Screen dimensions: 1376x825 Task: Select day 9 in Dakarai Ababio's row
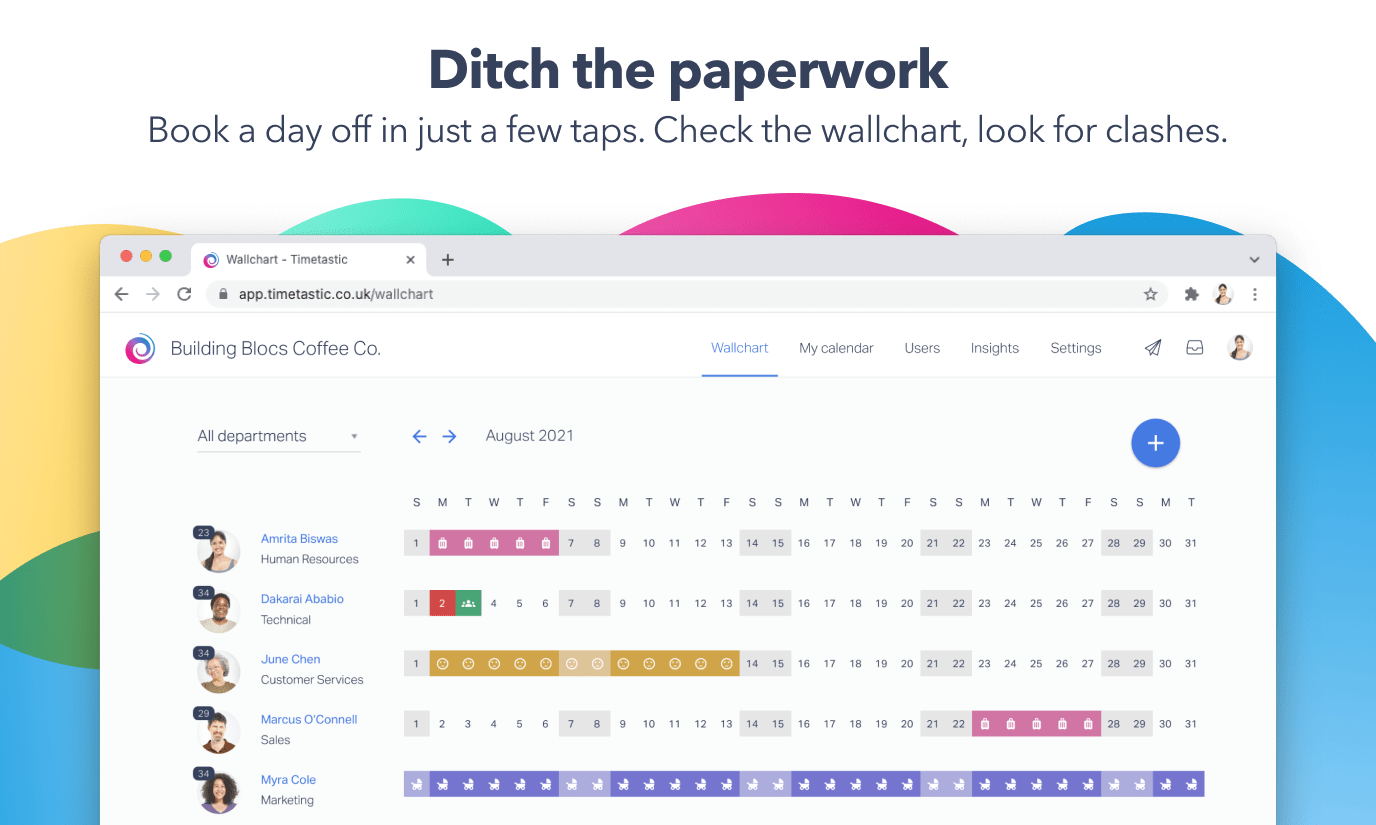coord(623,603)
